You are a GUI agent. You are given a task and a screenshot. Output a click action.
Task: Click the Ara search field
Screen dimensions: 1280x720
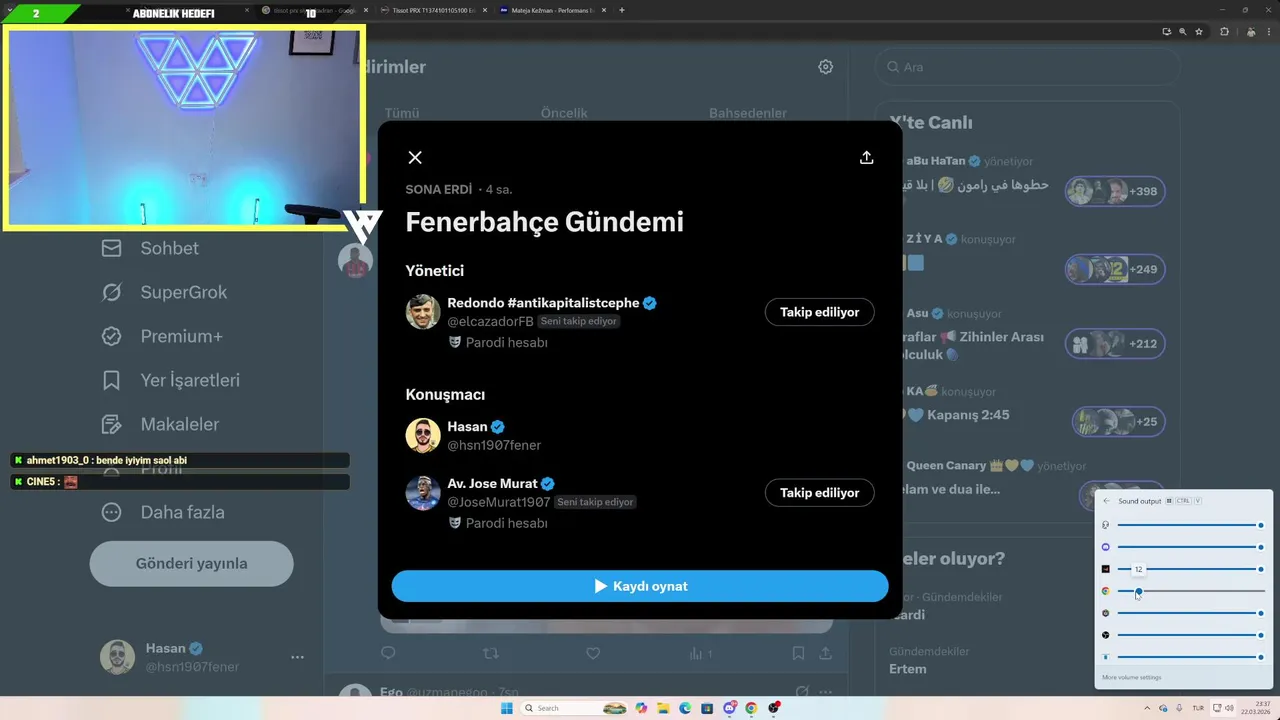point(1027,67)
